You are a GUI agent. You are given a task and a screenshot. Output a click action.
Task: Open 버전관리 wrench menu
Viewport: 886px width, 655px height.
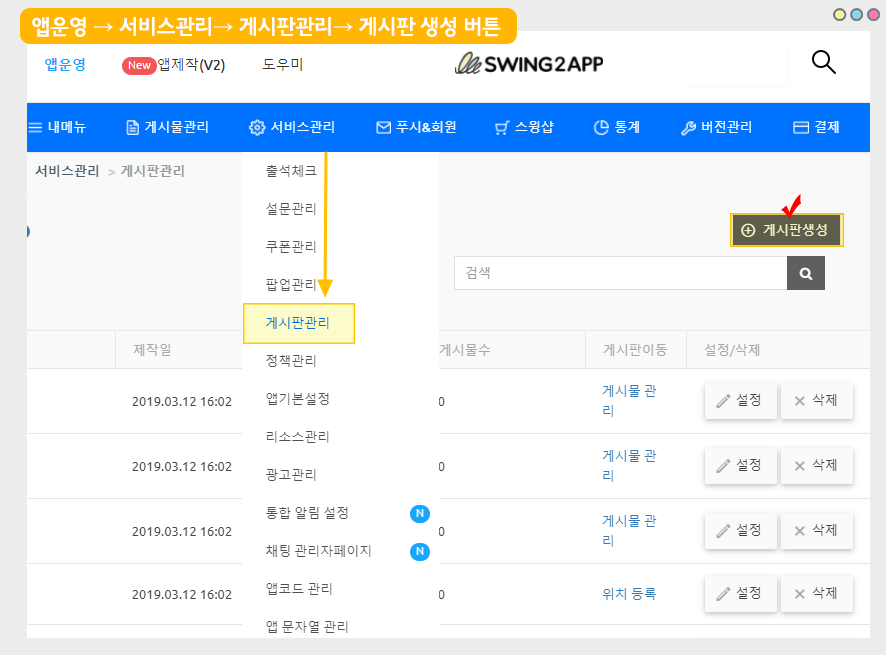716,127
